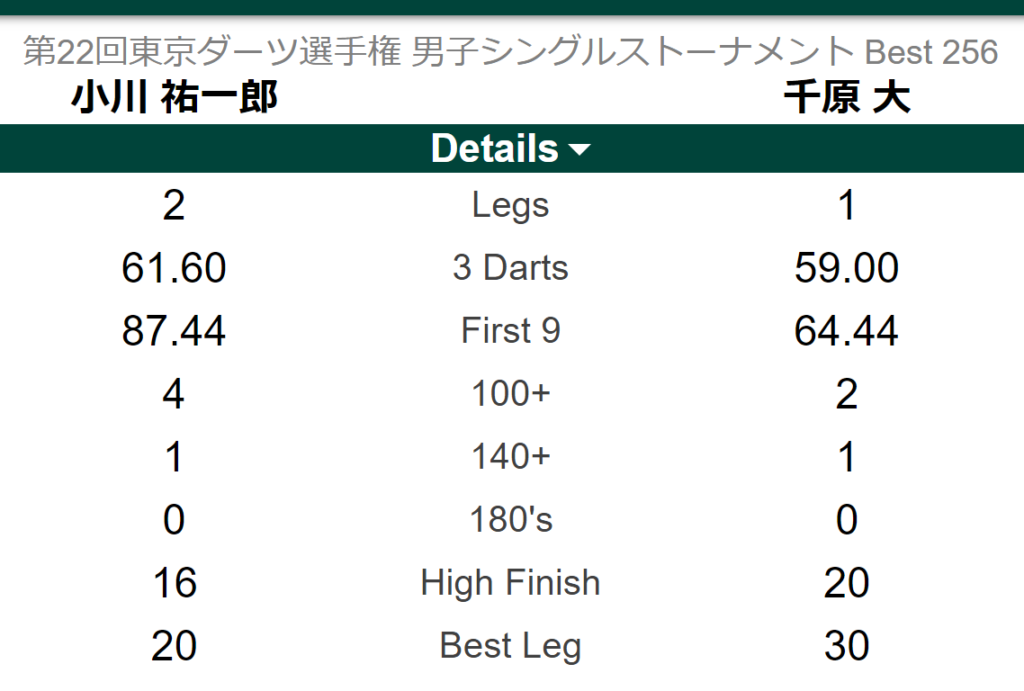This screenshot has width=1024, height=691.
Task: Select player name 千原 大
Action: point(846,98)
